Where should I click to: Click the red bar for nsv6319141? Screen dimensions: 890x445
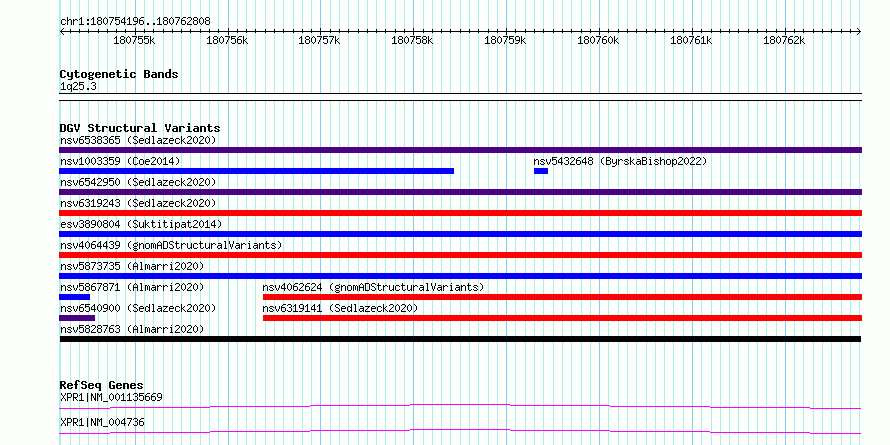(562, 318)
